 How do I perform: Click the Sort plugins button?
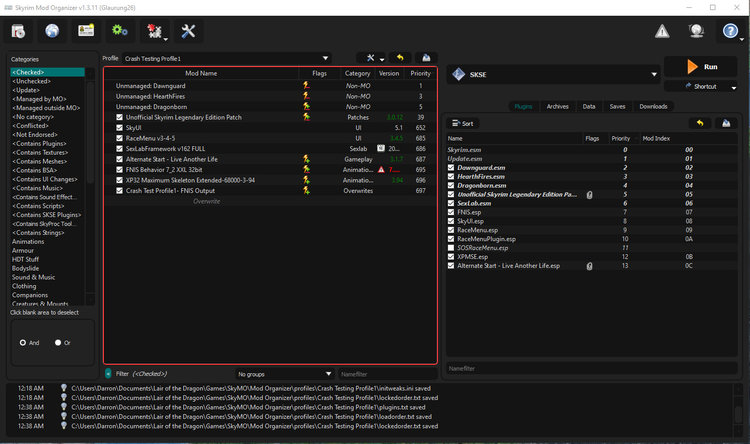click(463, 123)
